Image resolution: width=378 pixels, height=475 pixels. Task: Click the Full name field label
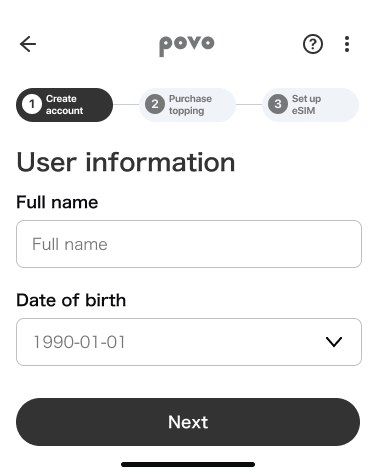[57, 202]
